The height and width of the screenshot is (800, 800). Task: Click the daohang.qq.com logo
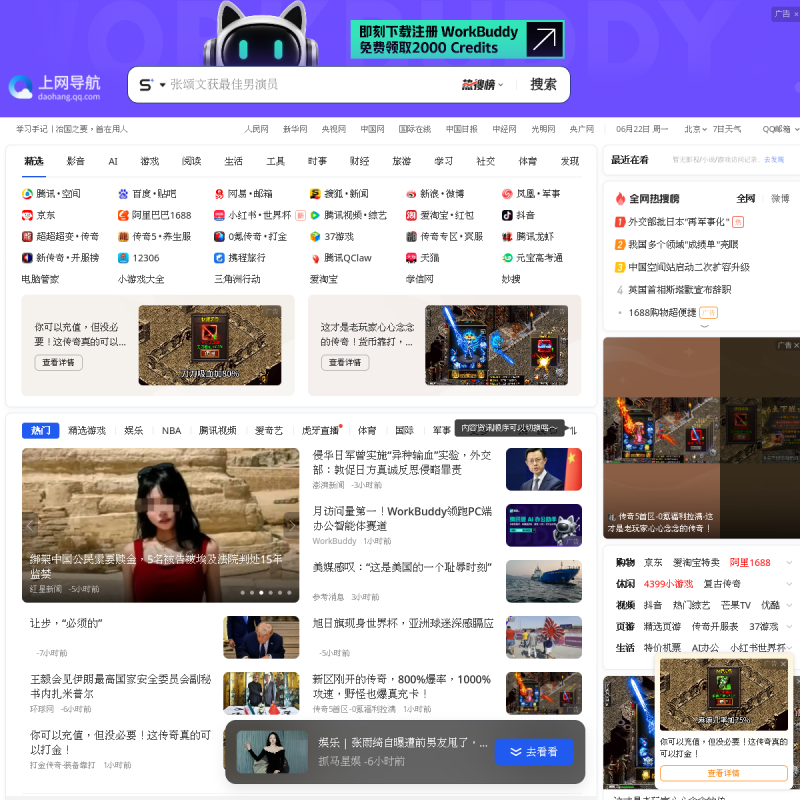point(55,87)
